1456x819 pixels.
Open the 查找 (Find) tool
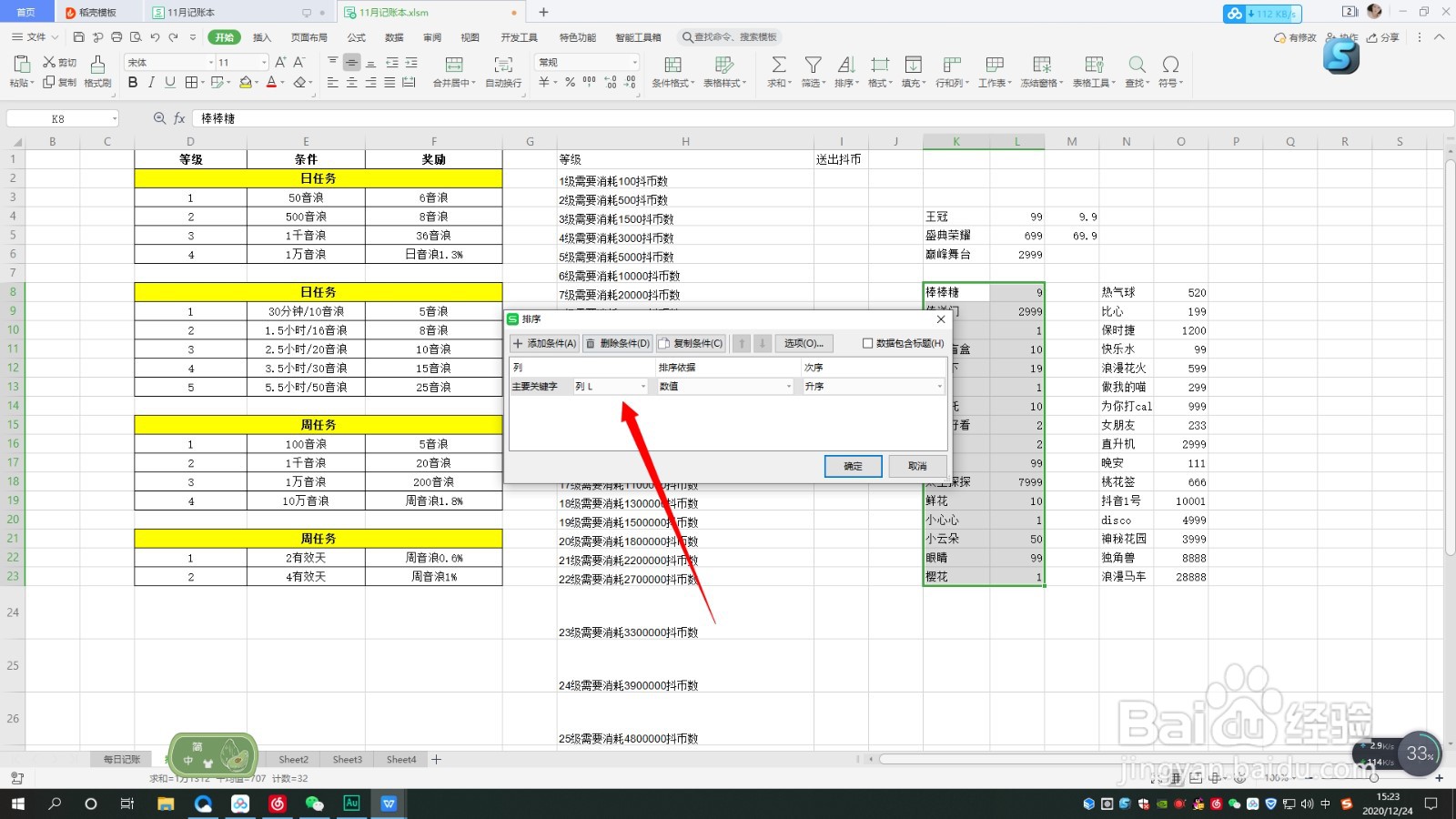pyautogui.click(x=1137, y=71)
